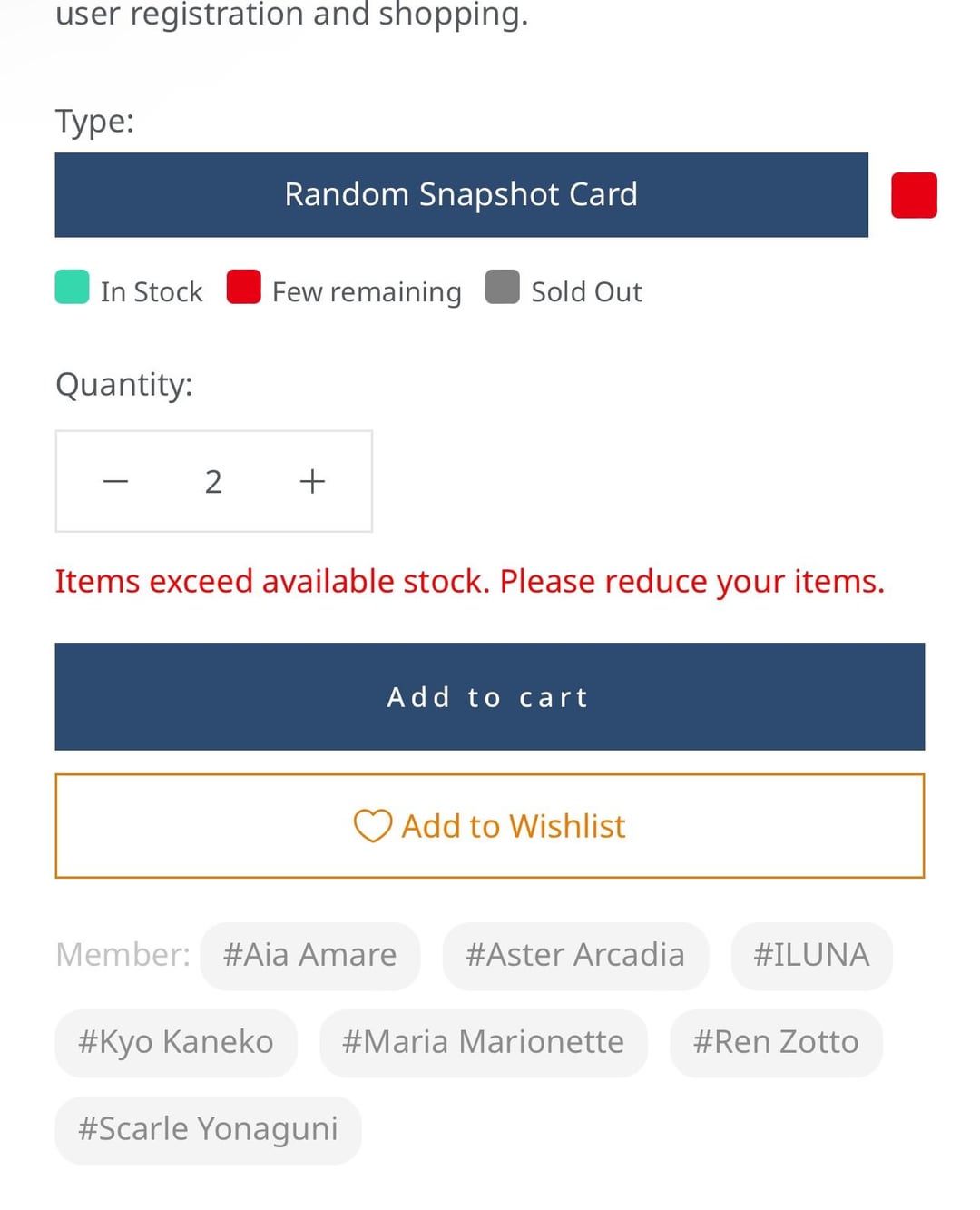Click the quantity field showing 2
This screenshot has height=1210, width=980.
[213, 481]
